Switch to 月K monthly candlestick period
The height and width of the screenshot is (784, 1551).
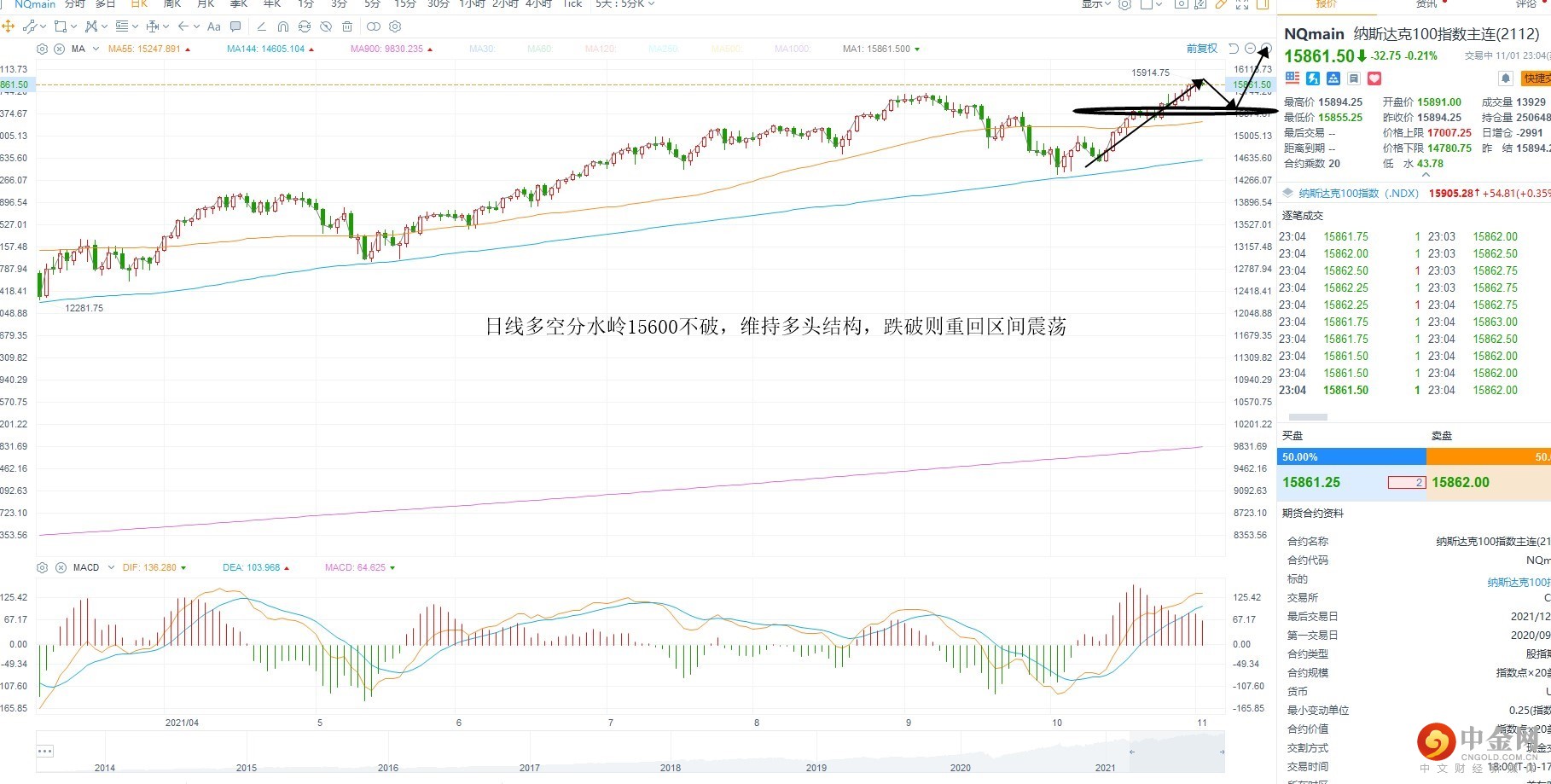[206, 4]
